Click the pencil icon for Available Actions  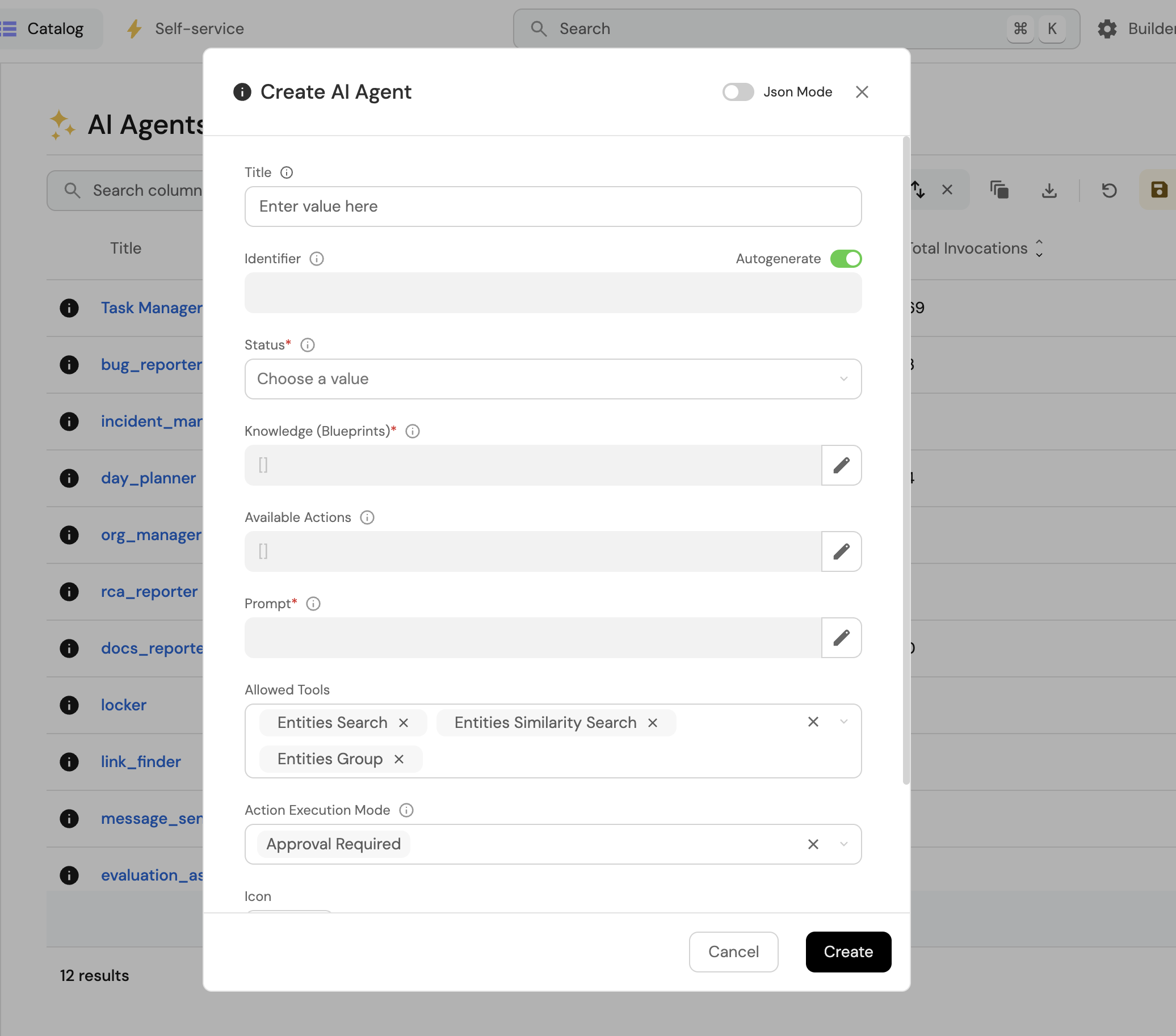841,551
